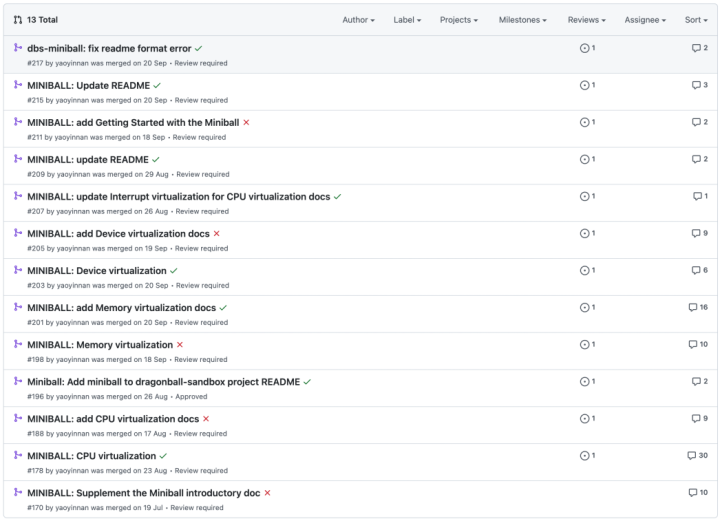Click yaoyinnan author link on PR #196
This screenshot has width=720, height=521.
73,396
